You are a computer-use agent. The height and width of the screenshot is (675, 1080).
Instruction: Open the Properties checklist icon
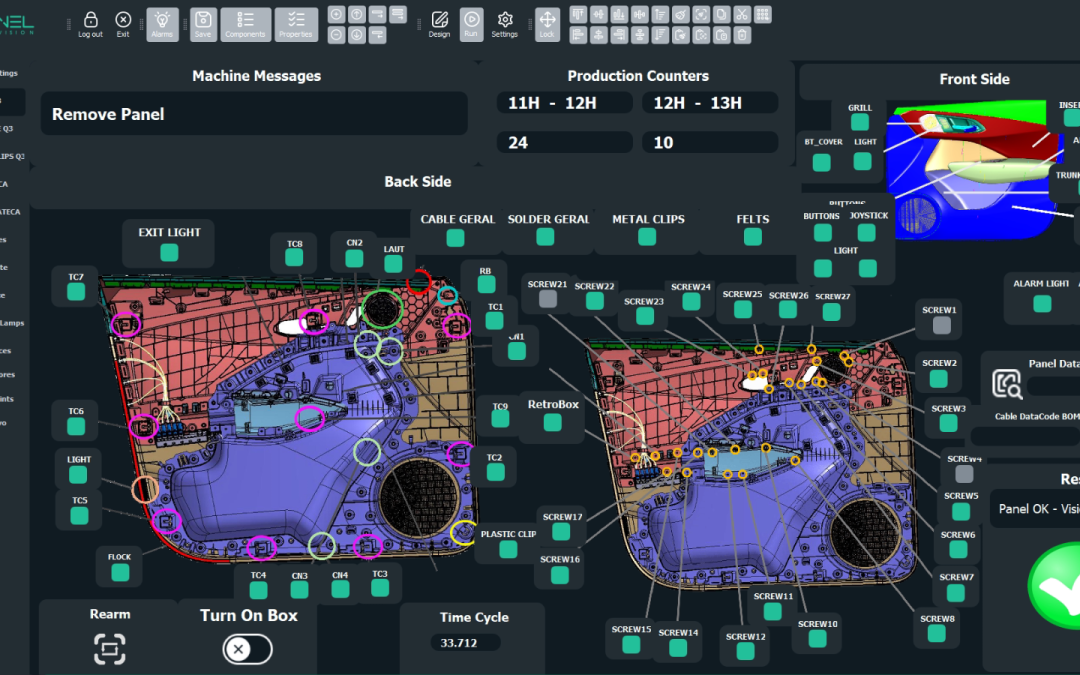pyautogui.click(x=296, y=24)
